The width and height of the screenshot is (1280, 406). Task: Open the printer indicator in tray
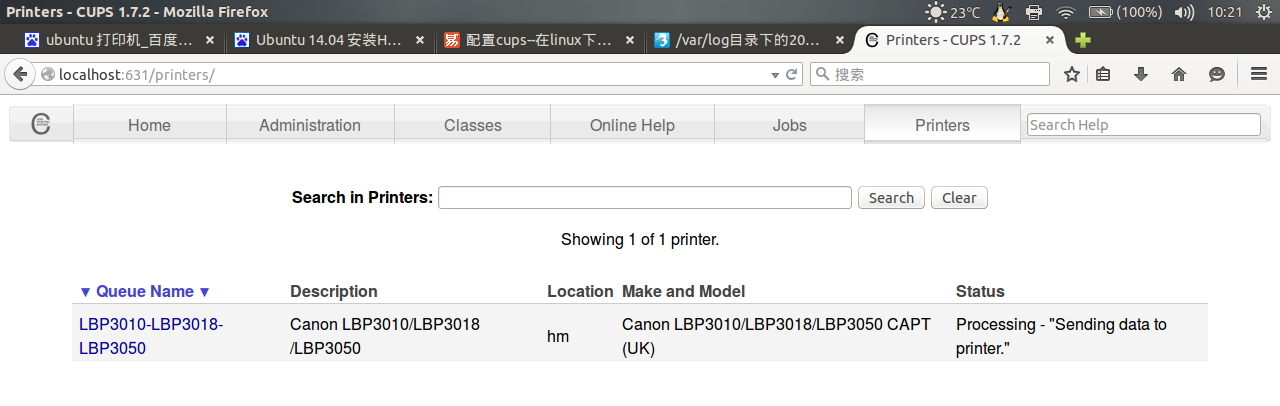[x=1034, y=12]
